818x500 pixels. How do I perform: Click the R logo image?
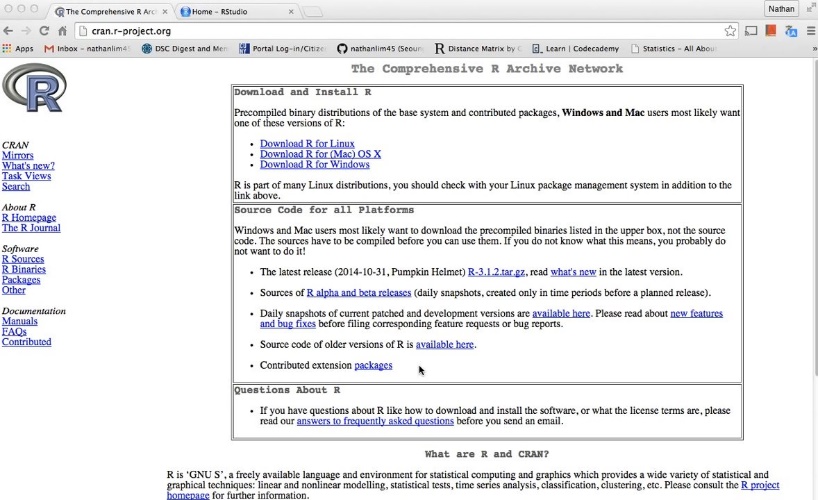point(34,88)
